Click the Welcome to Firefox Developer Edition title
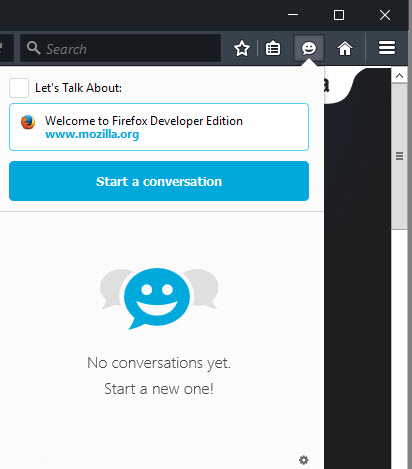The height and width of the screenshot is (469, 412). (144, 121)
